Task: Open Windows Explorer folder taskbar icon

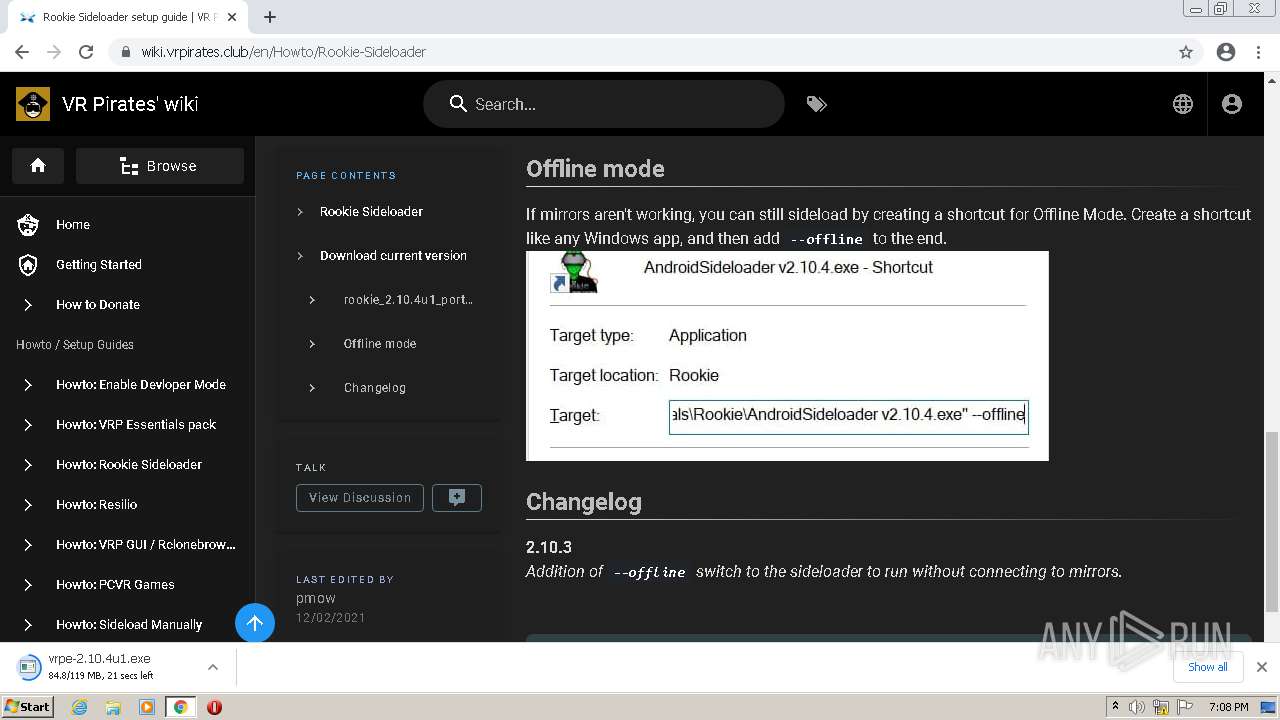Action: [113, 707]
